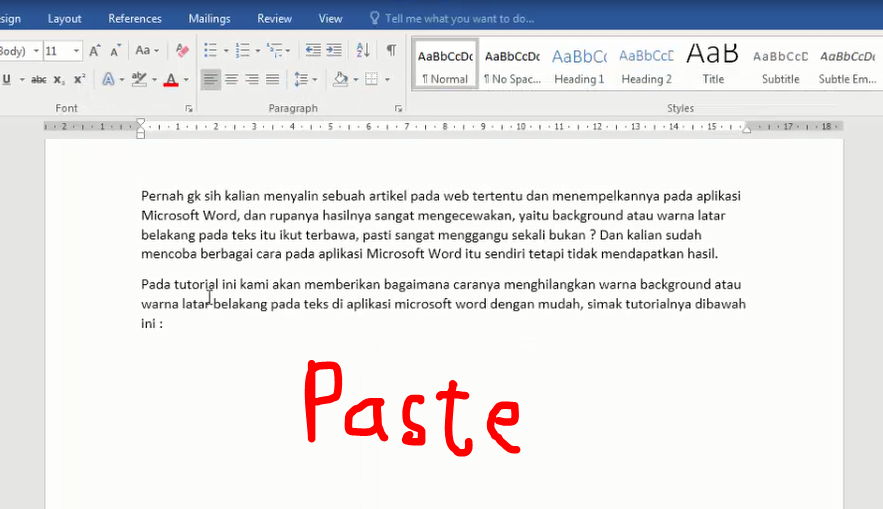This screenshot has height=509, width=883.
Task: Open the font name dropdown arrow
Action: click(36, 51)
